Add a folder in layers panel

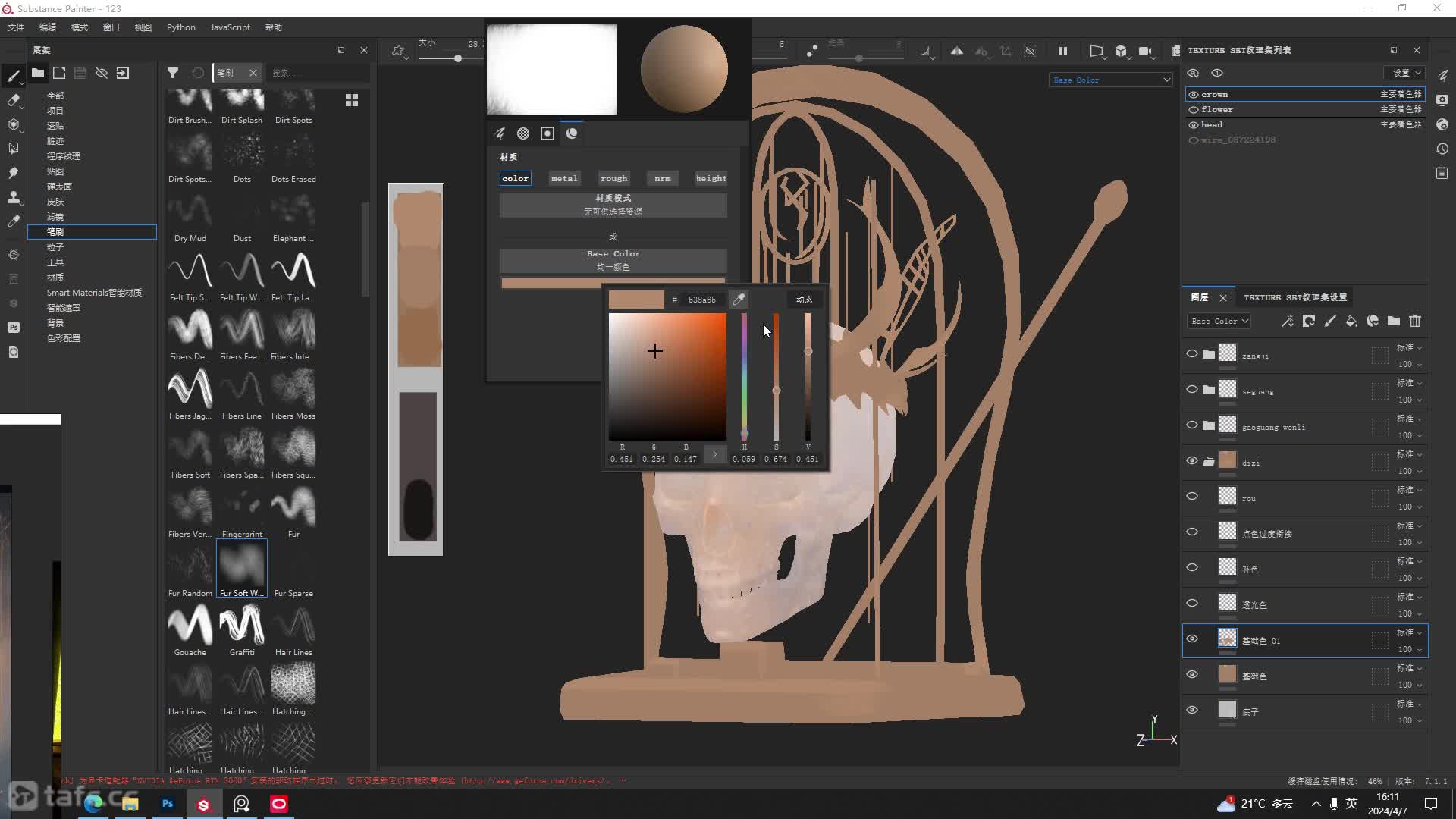pos(1394,322)
